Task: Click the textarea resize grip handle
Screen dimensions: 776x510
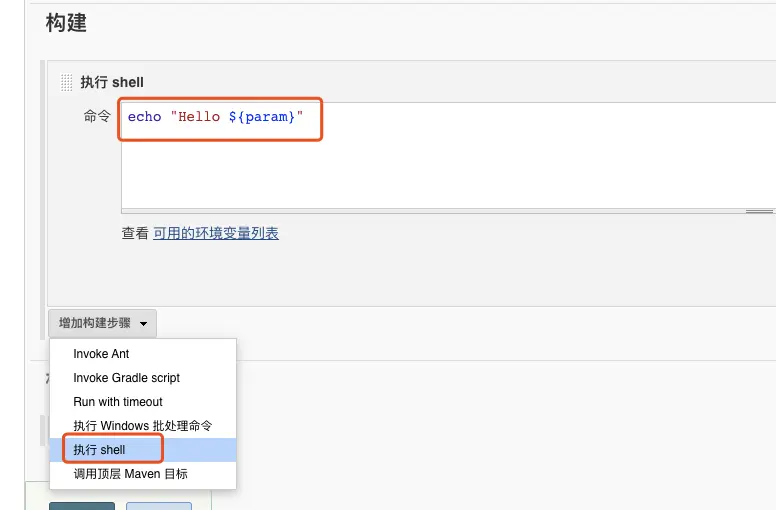Action: coord(760,211)
